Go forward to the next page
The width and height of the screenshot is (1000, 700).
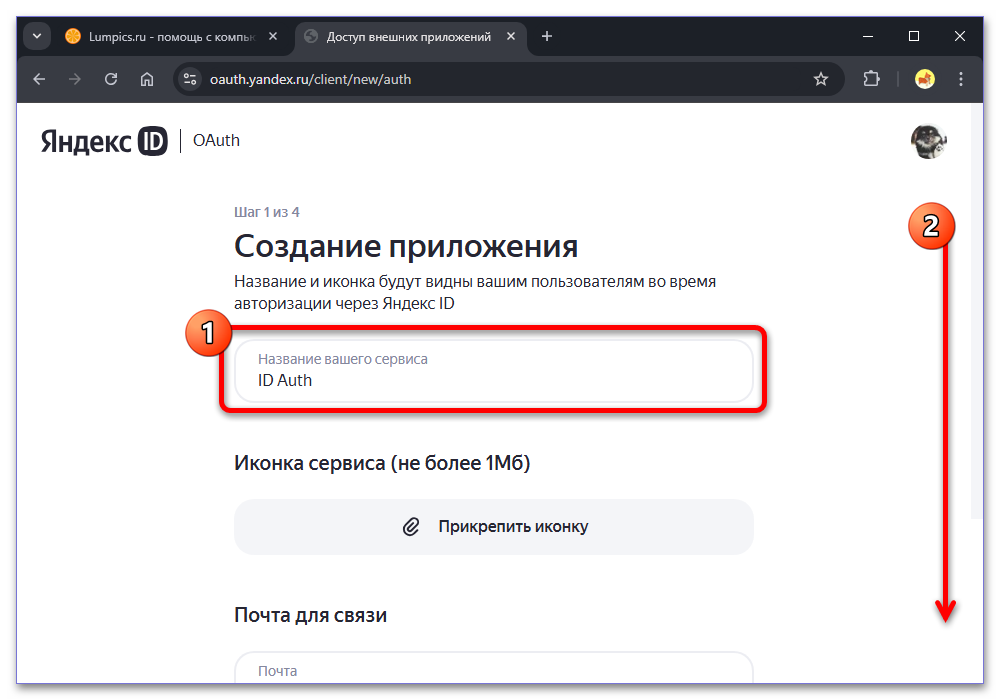click(x=75, y=79)
